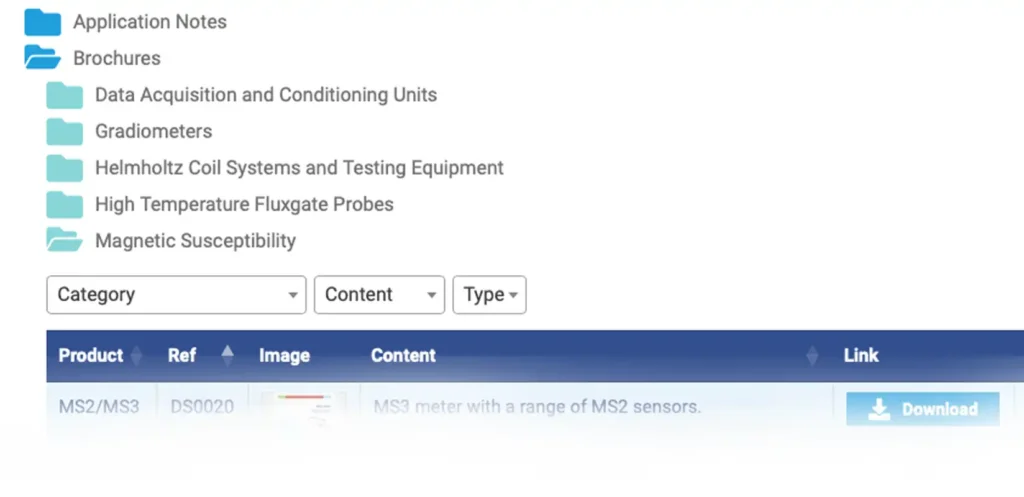Click the Link column header
1024x497 pixels.
[x=861, y=355]
